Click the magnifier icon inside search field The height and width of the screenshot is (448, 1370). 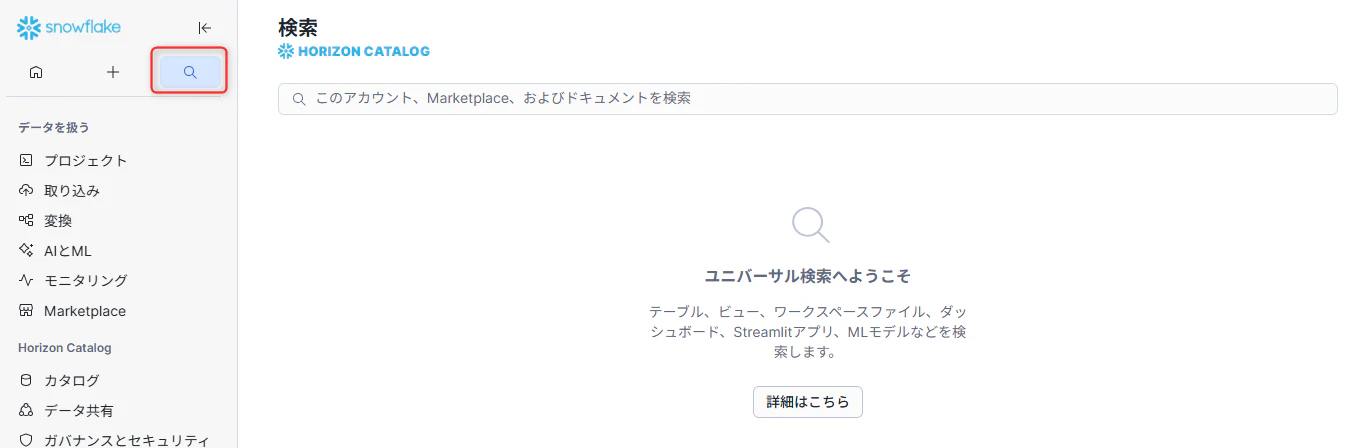(x=298, y=99)
